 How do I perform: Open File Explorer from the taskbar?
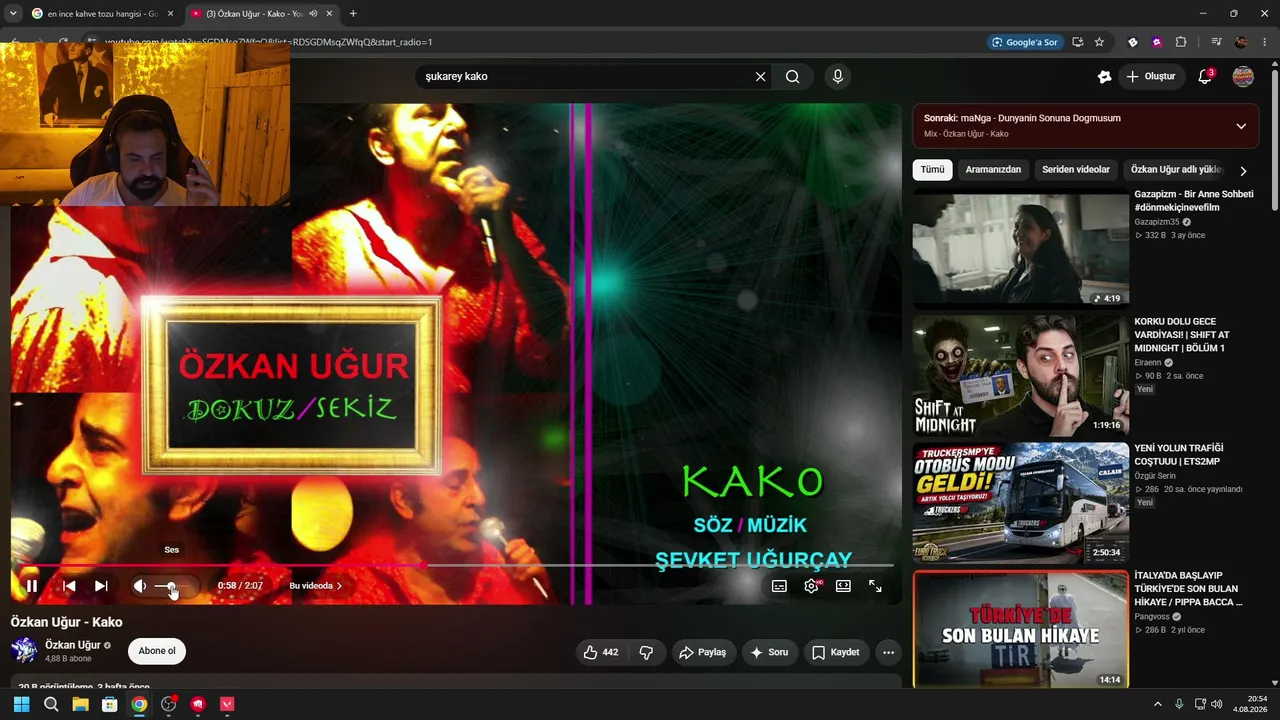coord(80,704)
